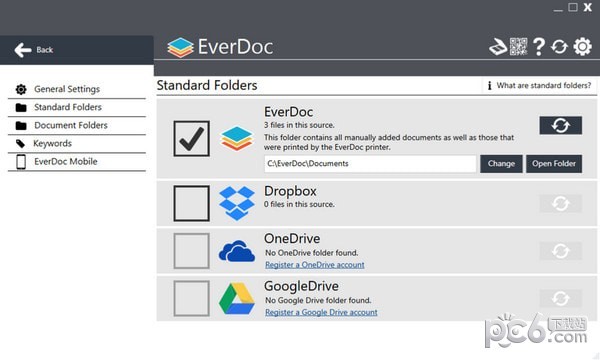Screen dimensions: 600x360
Task: Open Keywords settings section
Action: click(x=77, y=143)
